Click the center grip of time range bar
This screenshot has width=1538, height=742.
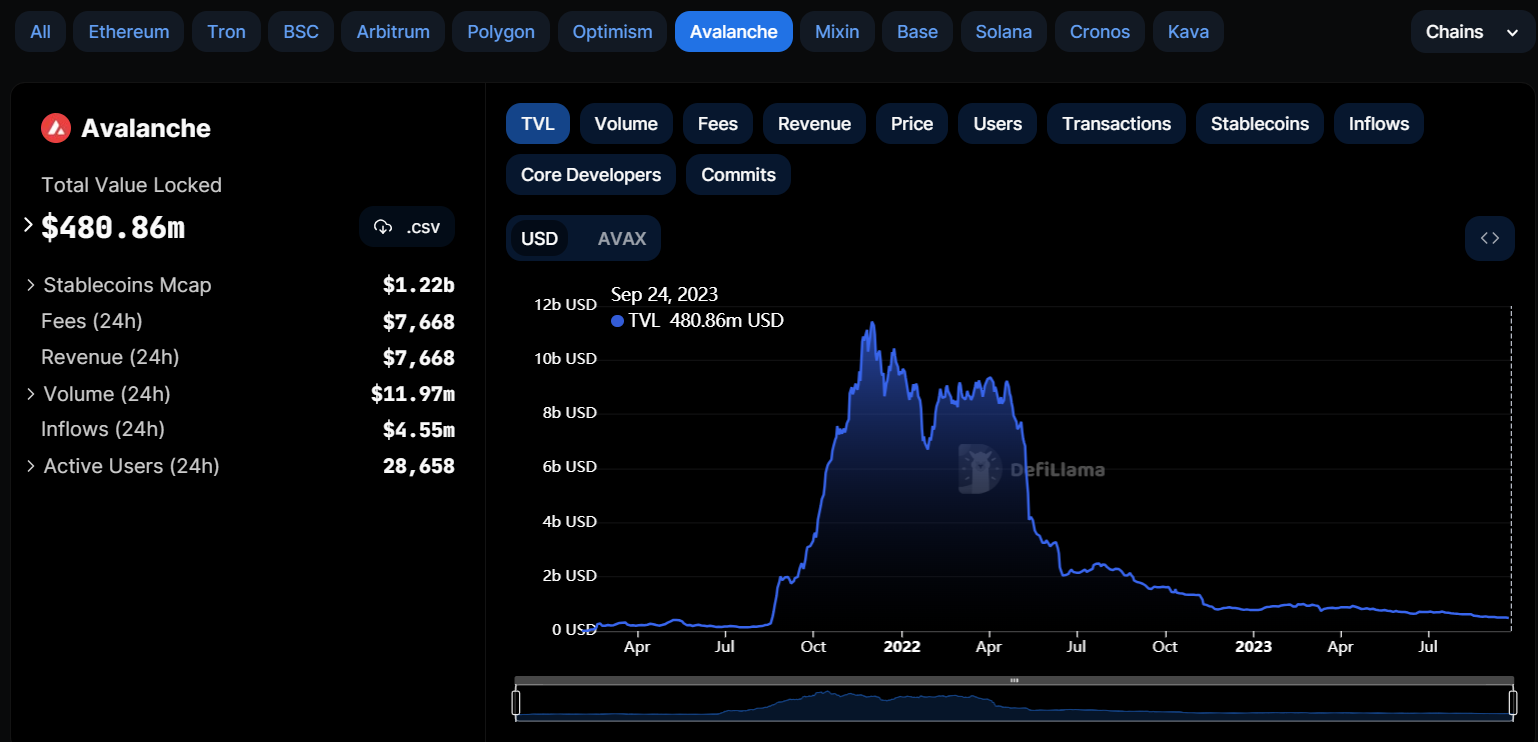pos(1014,680)
